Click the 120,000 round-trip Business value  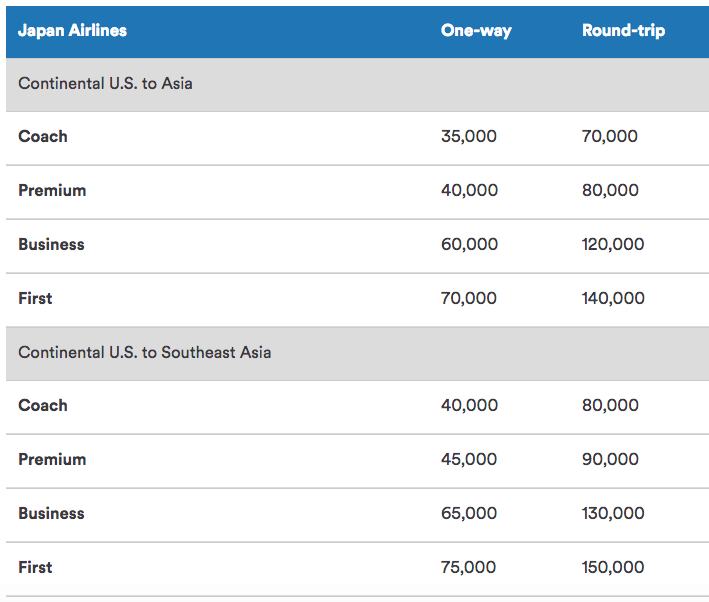tap(613, 244)
